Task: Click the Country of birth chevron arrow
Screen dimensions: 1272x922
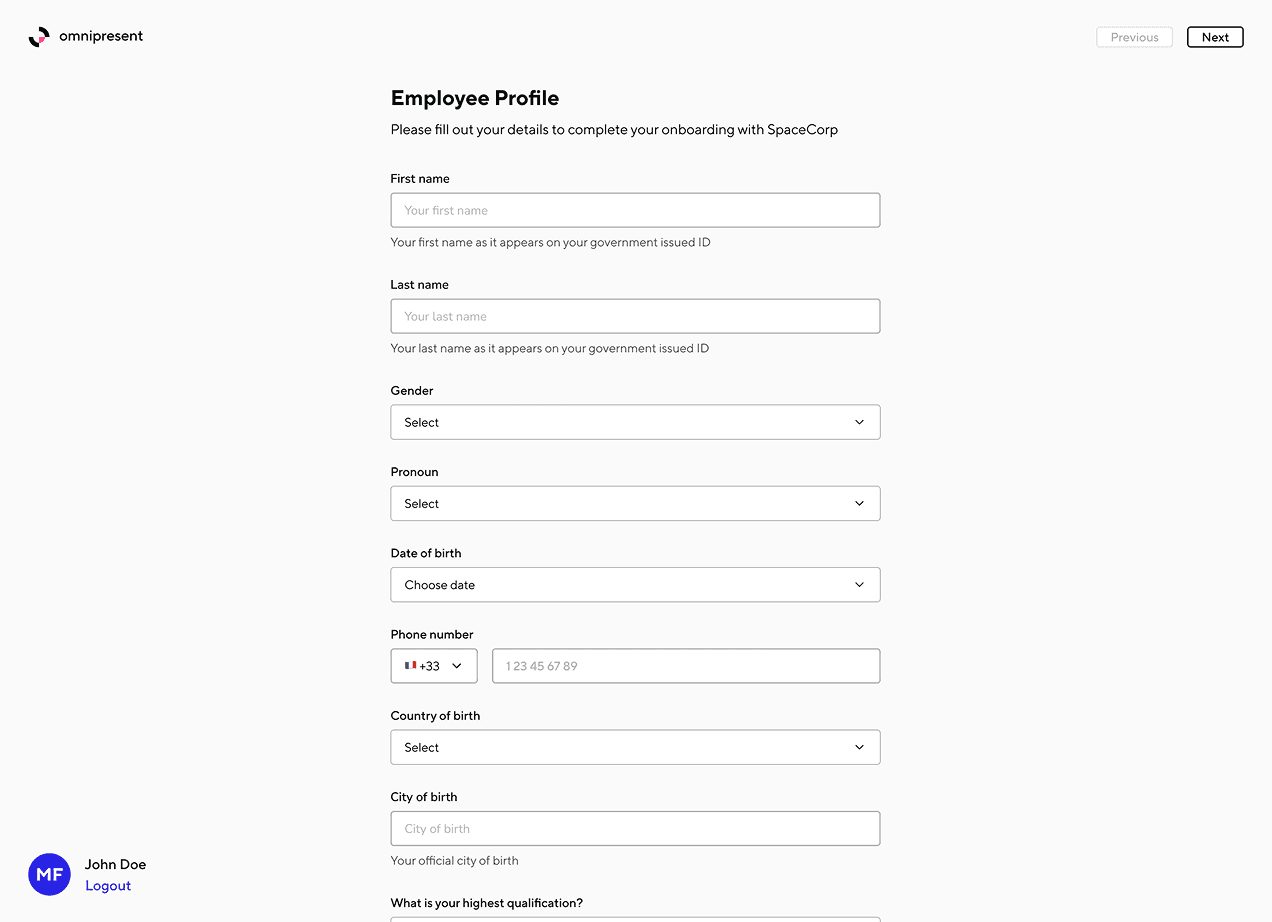Action: tap(859, 747)
